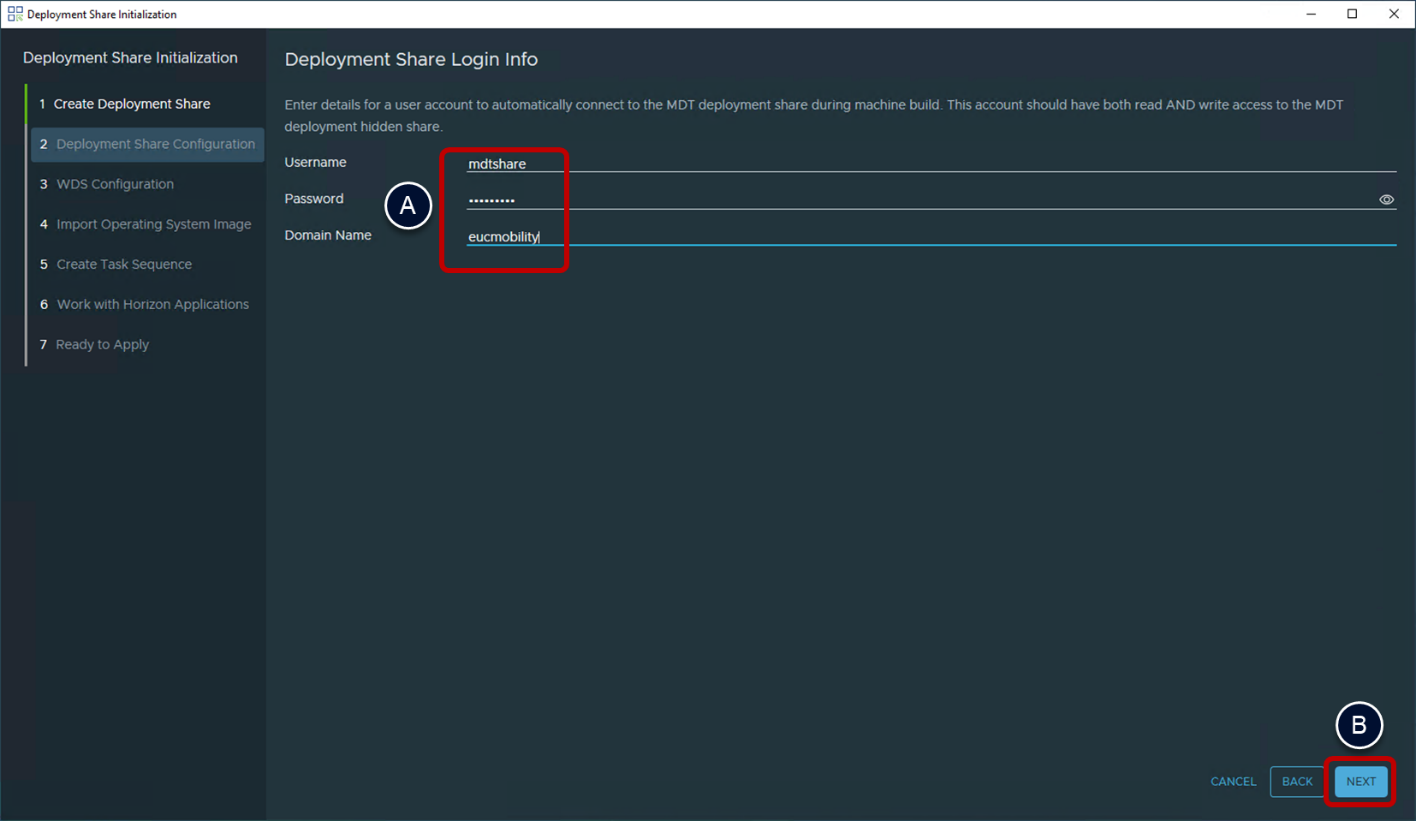The height and width of the screenshot is (821, 1416).
Task: Open step 5 Create Task Sequence
Action: [x=124, y=264]
